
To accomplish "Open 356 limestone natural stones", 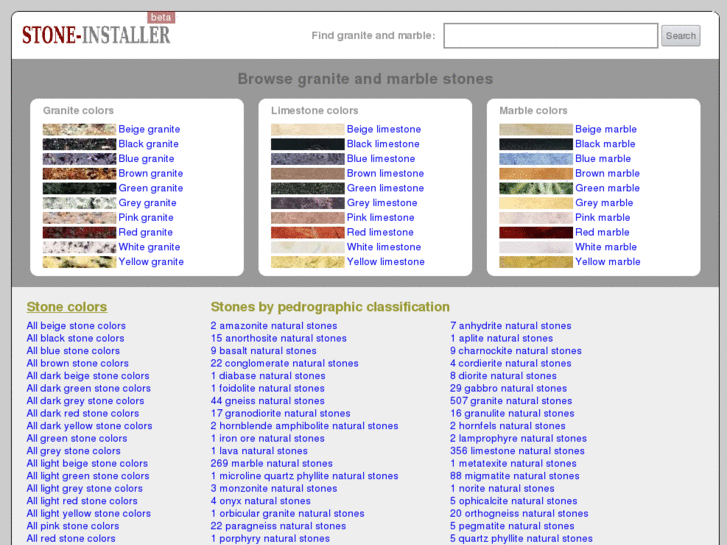I will (517, 451).
